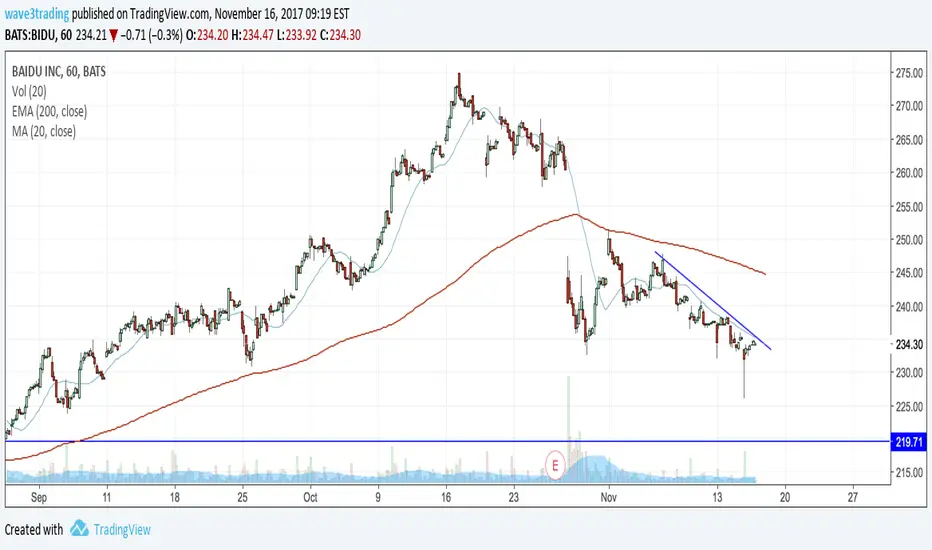Open the wave3trading author link

37,14
